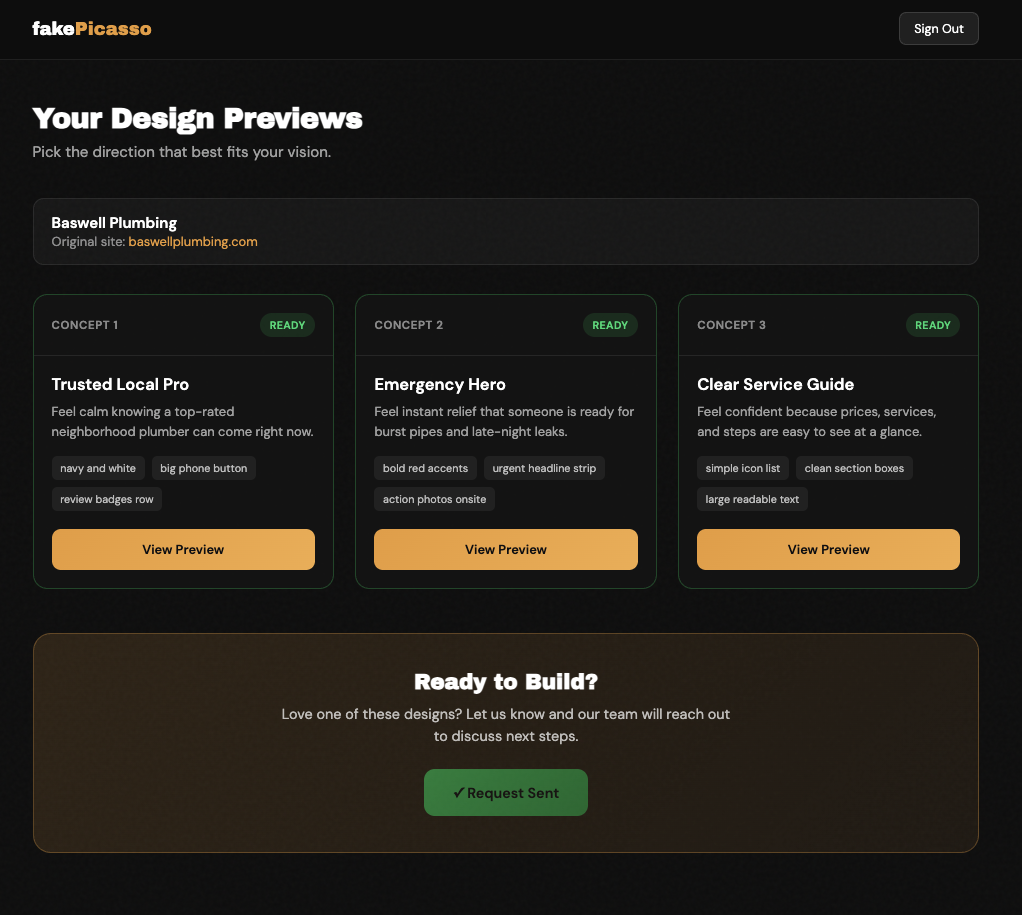The height and width of the screenshot is (915, 1022).
Task: Select the 'big phone button' tag
Action: coord(204,467)
